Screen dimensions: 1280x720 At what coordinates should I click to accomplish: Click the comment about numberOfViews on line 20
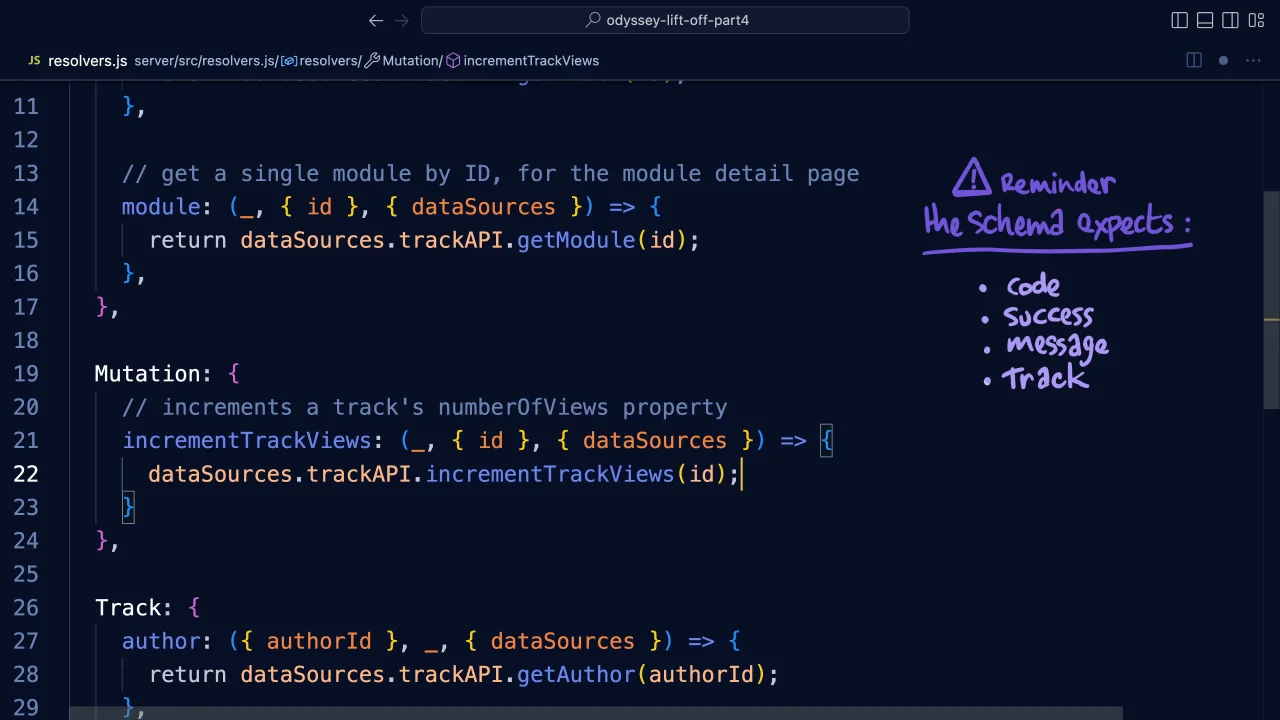425,407
